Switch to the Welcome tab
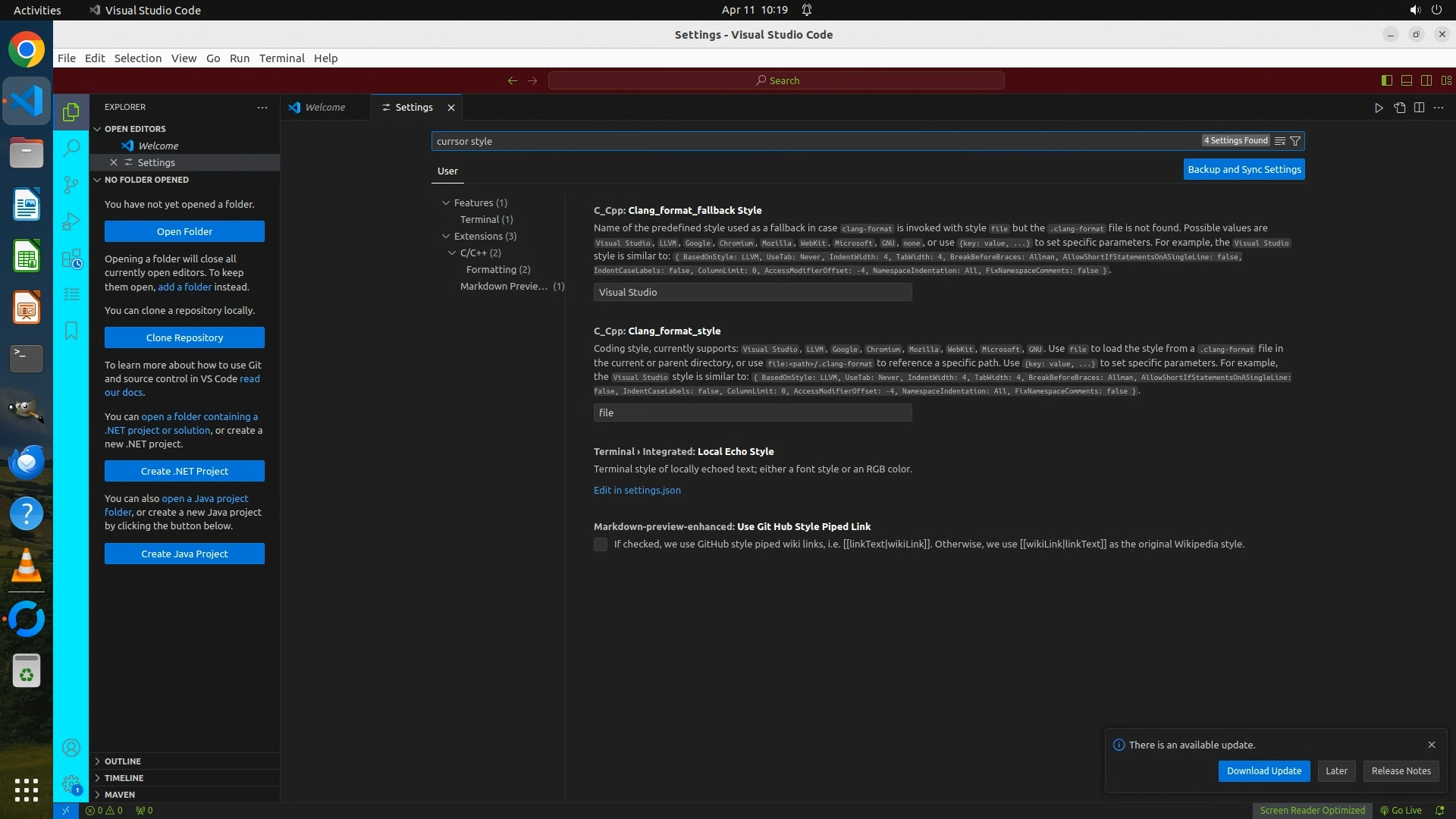The width and height of the screenshot is (1456, 819). point(325,108)
